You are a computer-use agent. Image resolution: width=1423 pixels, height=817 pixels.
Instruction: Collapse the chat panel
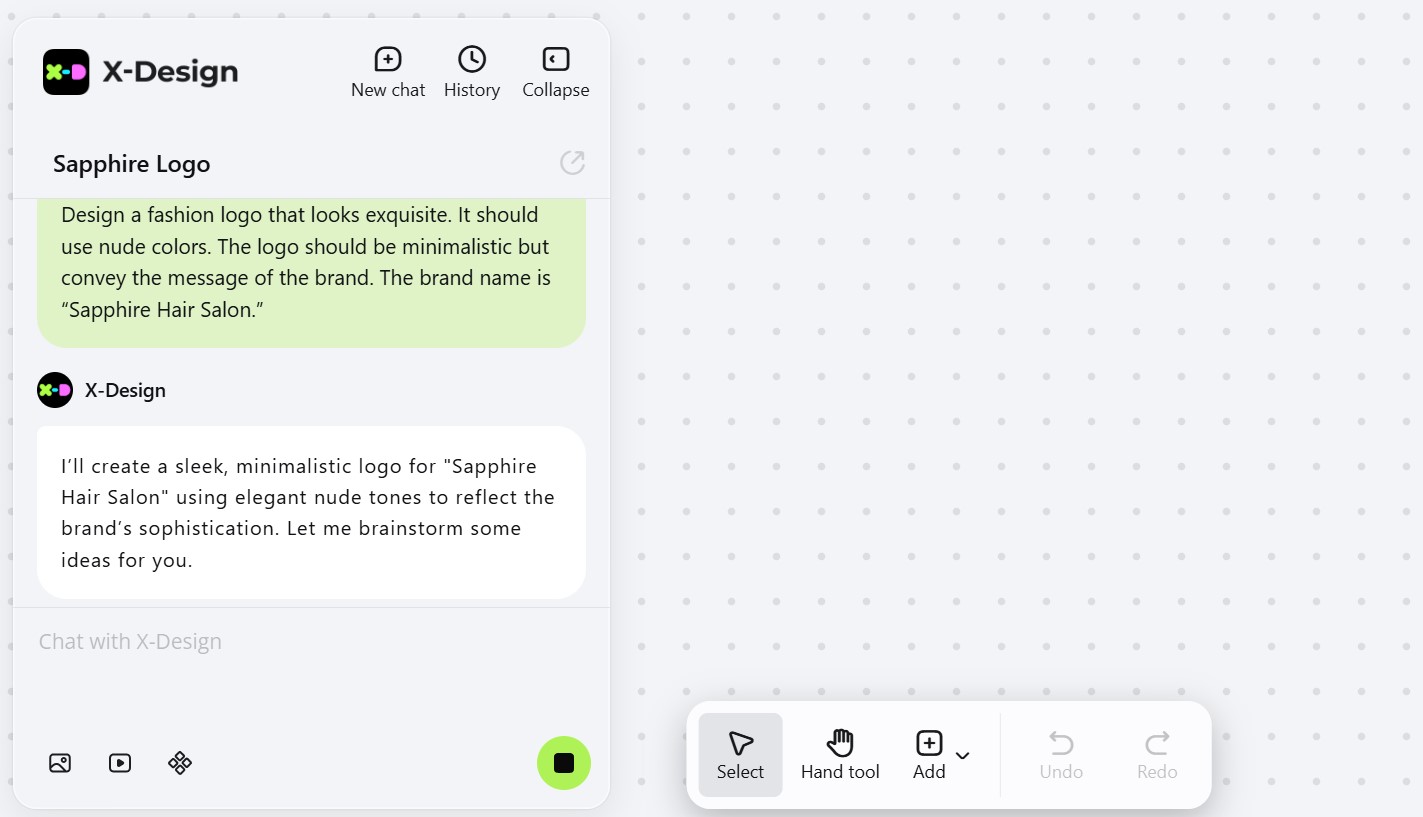[x=556, y=73]
